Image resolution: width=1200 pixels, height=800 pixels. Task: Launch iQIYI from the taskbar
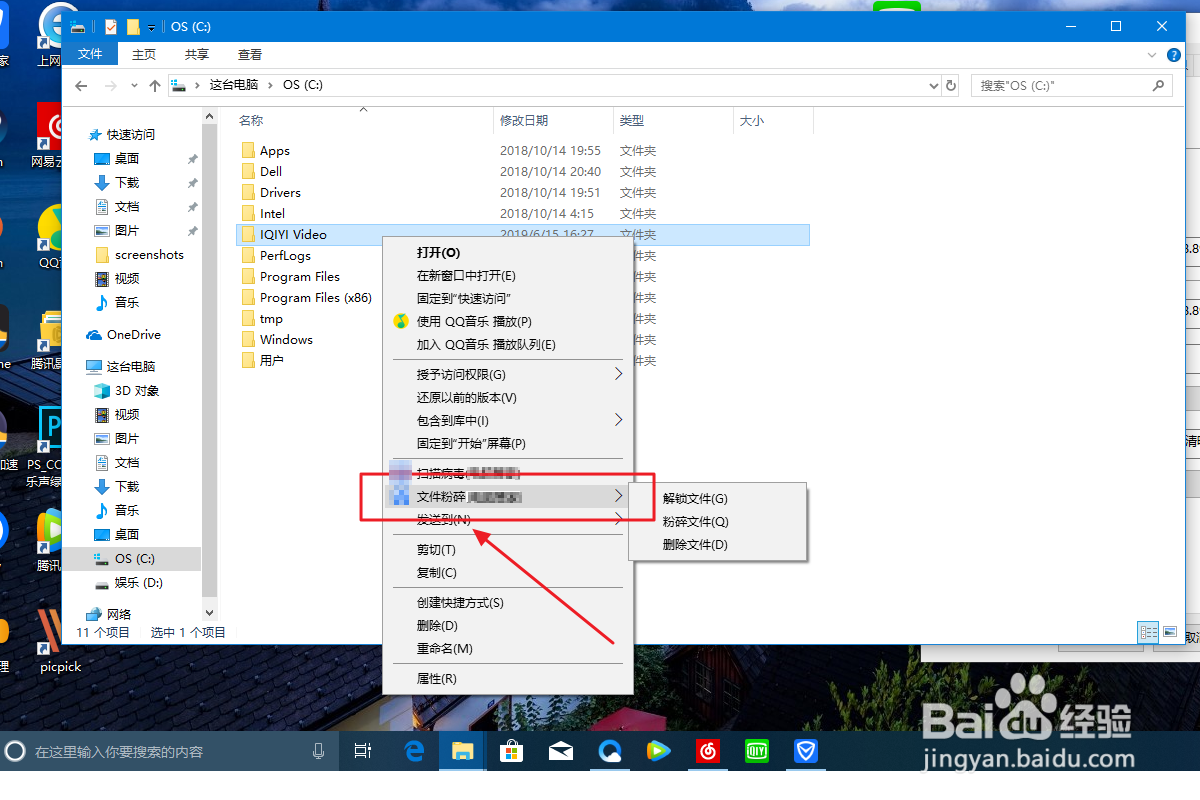coord(756,751)
